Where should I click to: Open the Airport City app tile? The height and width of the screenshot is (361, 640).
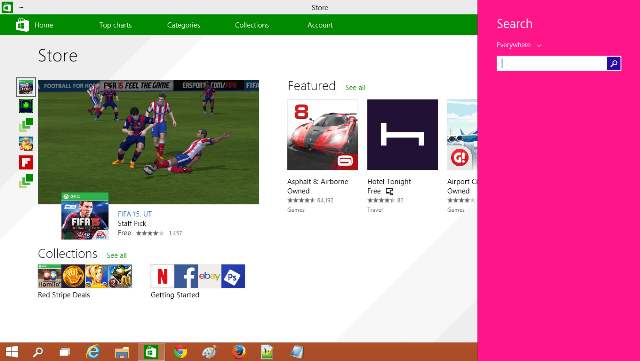[462, 134]
